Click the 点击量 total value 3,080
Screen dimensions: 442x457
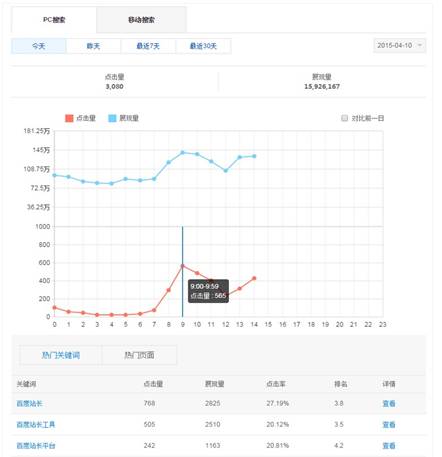[114, 86]
